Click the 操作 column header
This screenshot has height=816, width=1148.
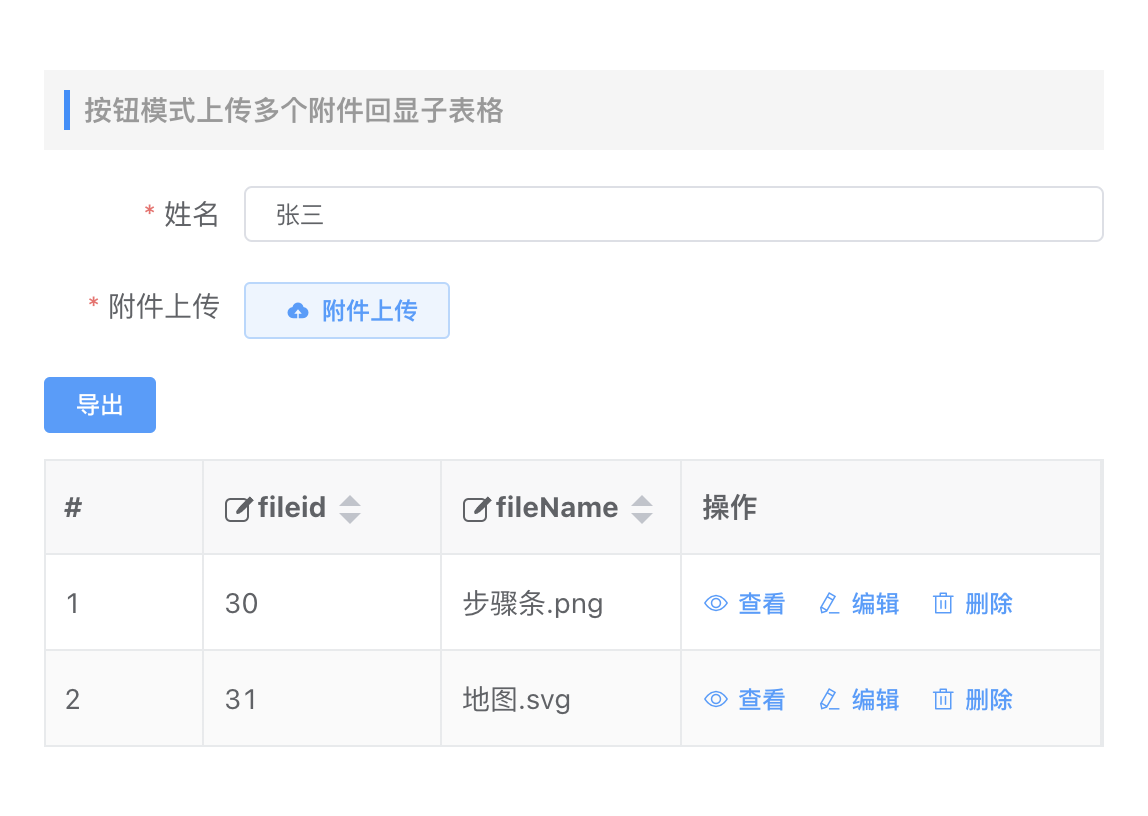(730, 508)
